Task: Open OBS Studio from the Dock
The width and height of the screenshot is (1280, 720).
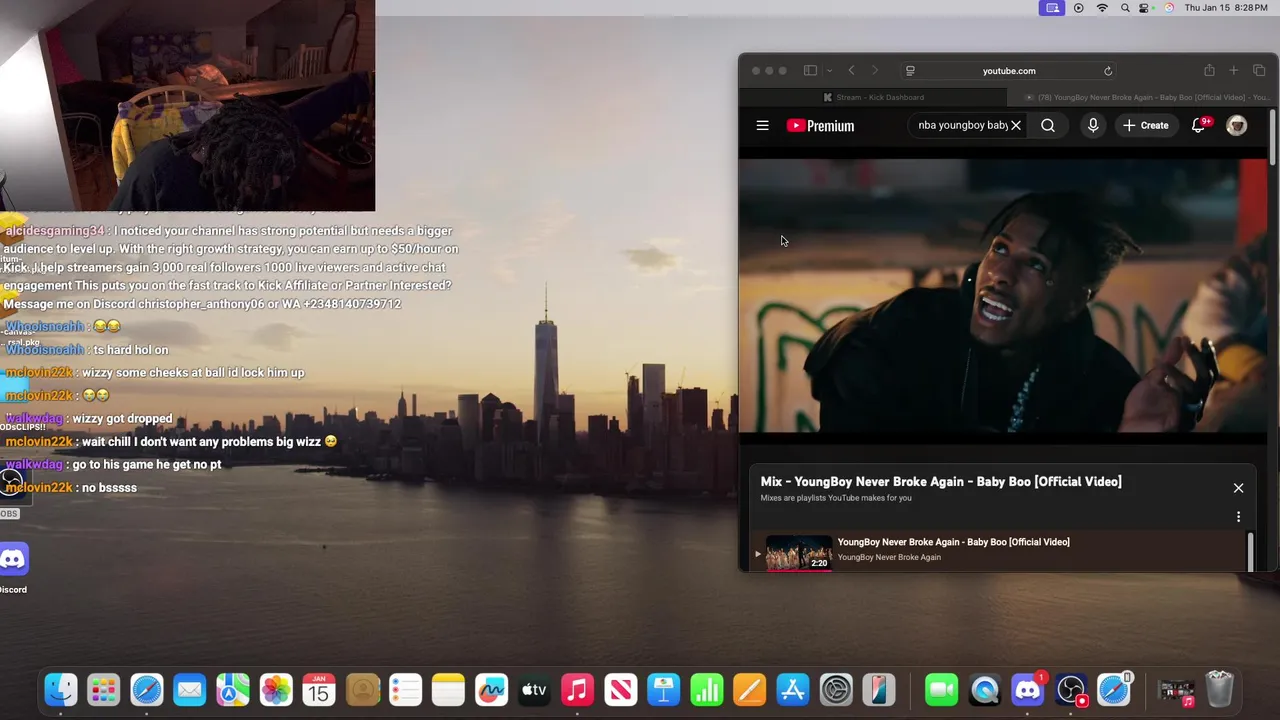Action: click(1071, 690)
